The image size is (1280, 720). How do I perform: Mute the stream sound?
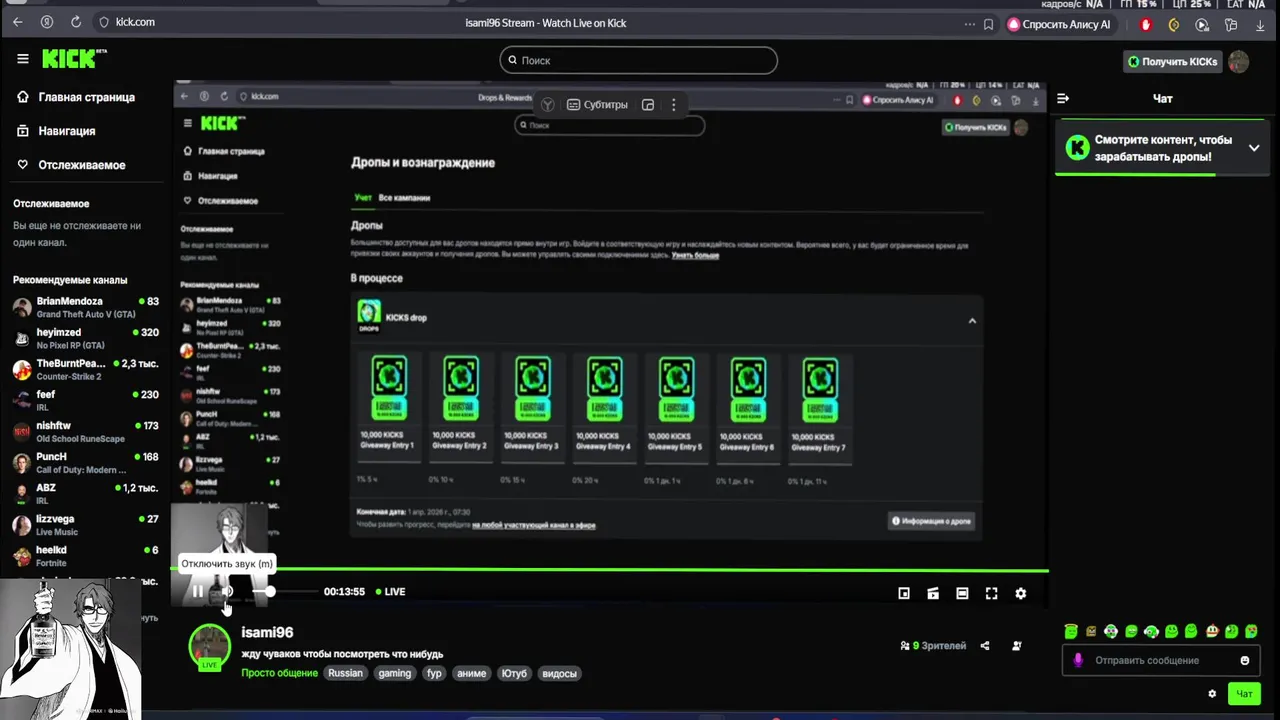coord(226,592)
